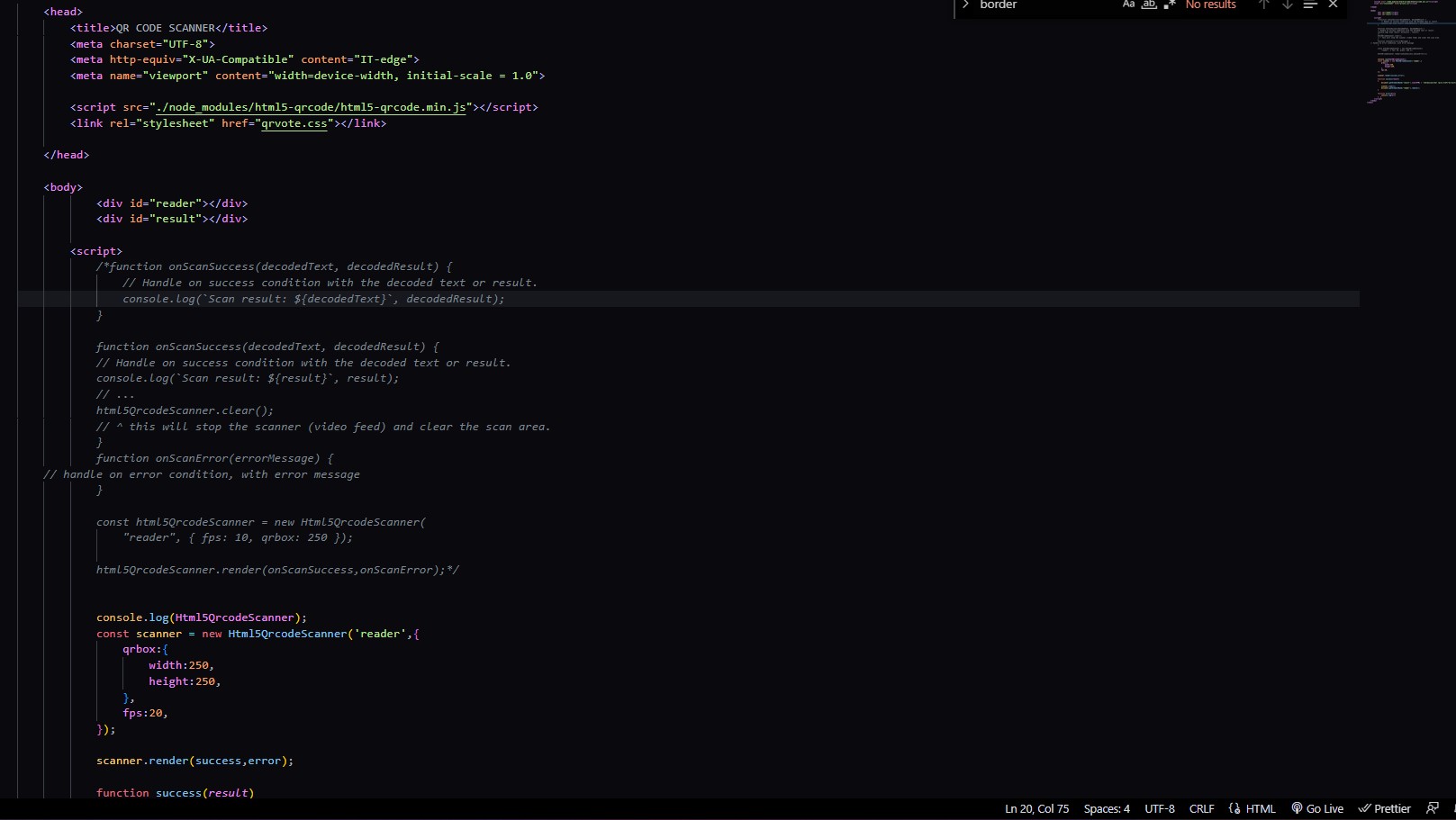The width and height of the screenshot is (1456, 820).
Task: Open the UTF-8 encoding selector
Action: 1160,807
